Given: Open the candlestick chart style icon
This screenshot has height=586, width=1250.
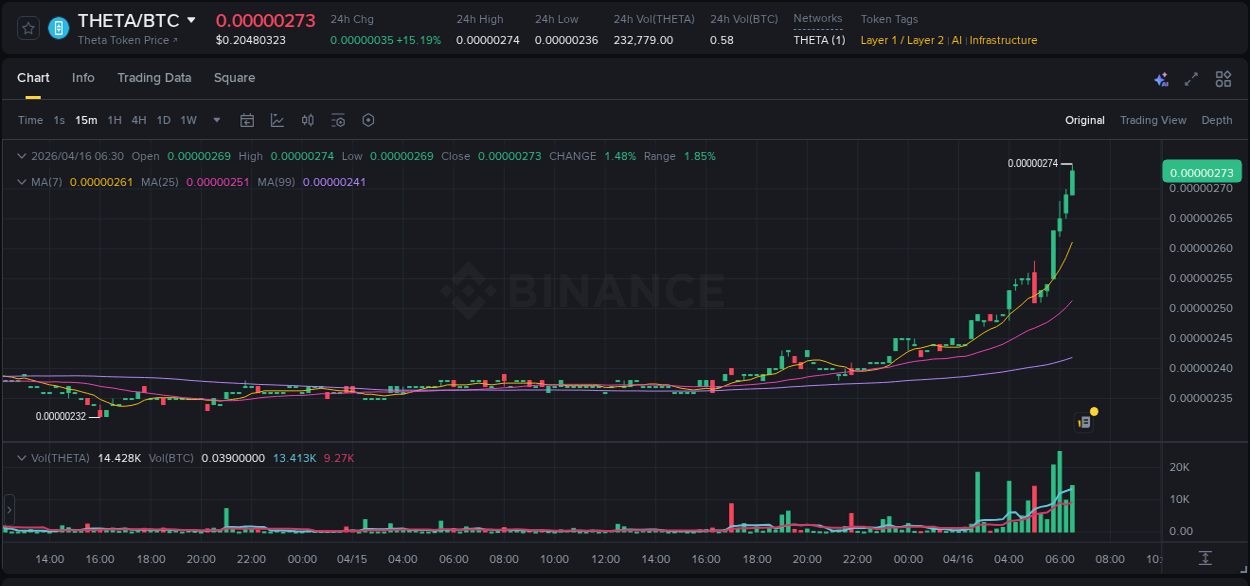Looking at the screenshot, I should (308, 120).
